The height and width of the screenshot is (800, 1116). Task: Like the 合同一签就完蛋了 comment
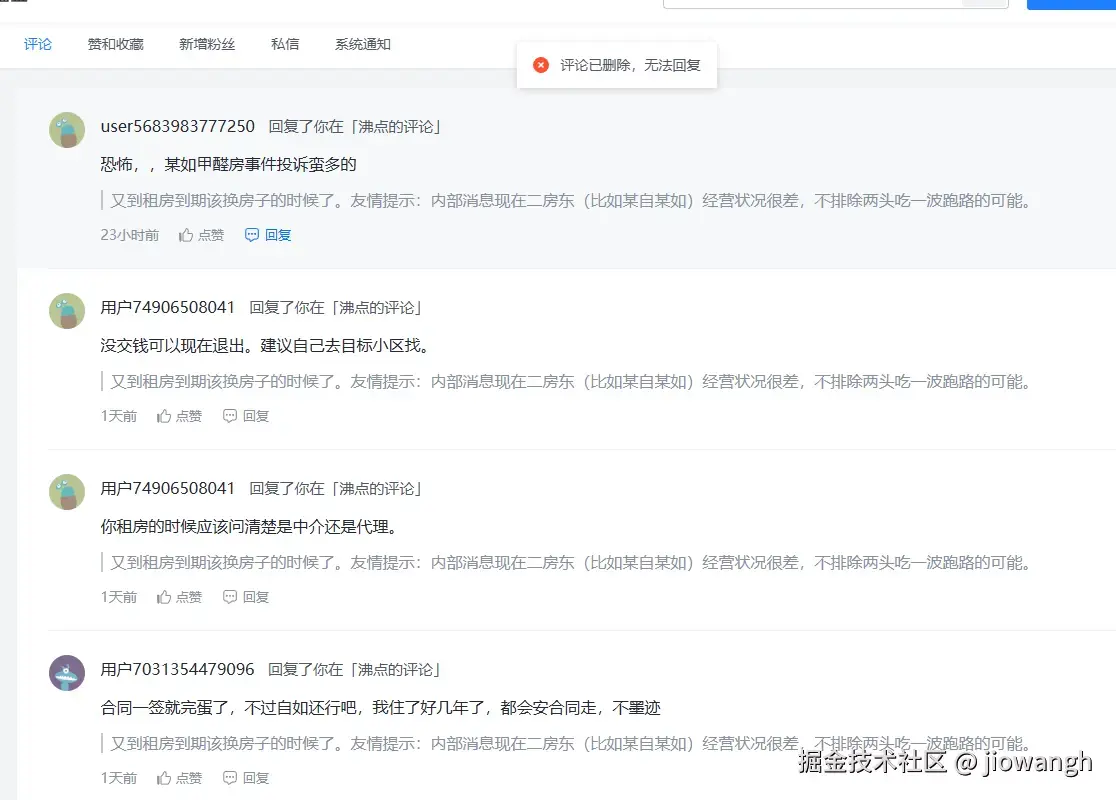pyautogui.click(x=179, y=778)
